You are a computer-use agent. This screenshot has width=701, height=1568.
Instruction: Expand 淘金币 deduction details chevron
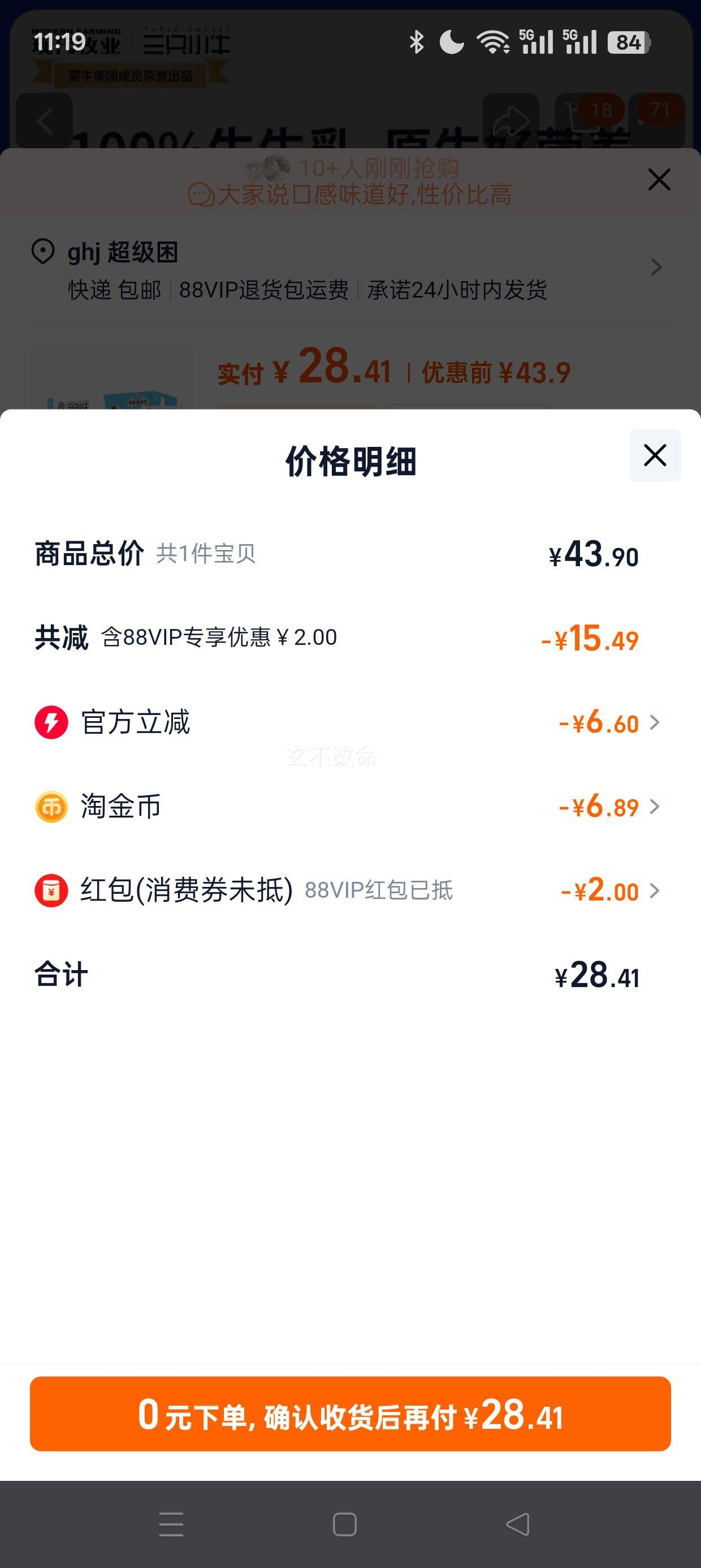point(655,807)
